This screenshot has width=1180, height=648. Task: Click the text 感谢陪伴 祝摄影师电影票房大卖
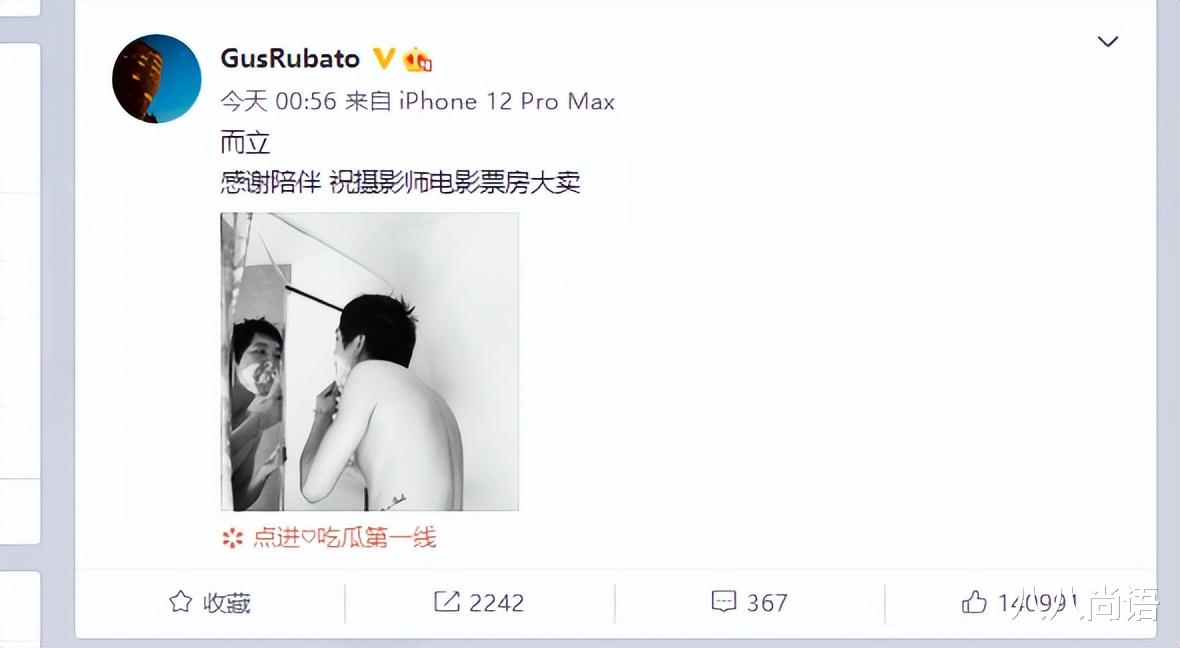tap(400, 182)
